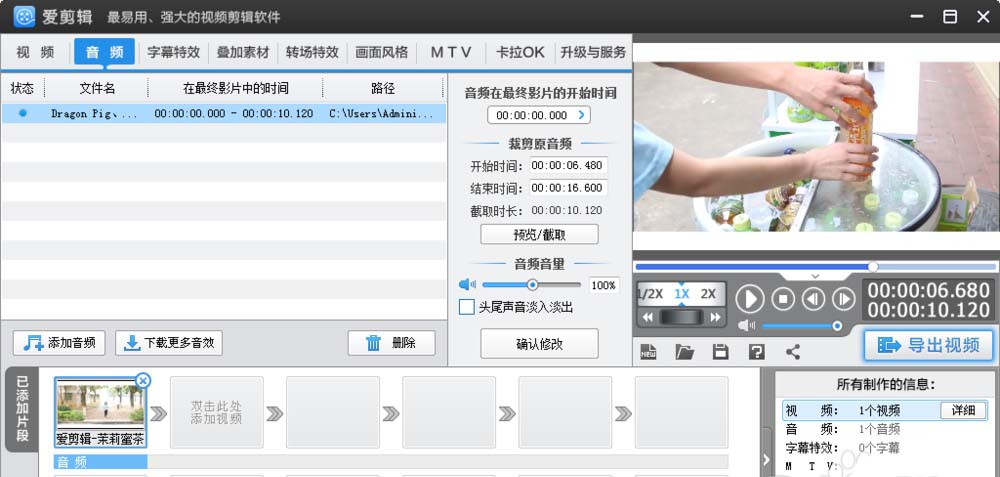
Task: Click the 详细 button for 视频 info
Action: click(963, 410)
